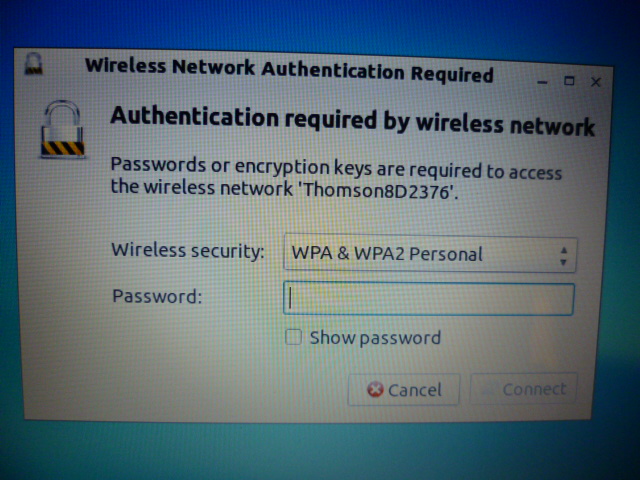Focus the Password input field

[x=429, y=299]
